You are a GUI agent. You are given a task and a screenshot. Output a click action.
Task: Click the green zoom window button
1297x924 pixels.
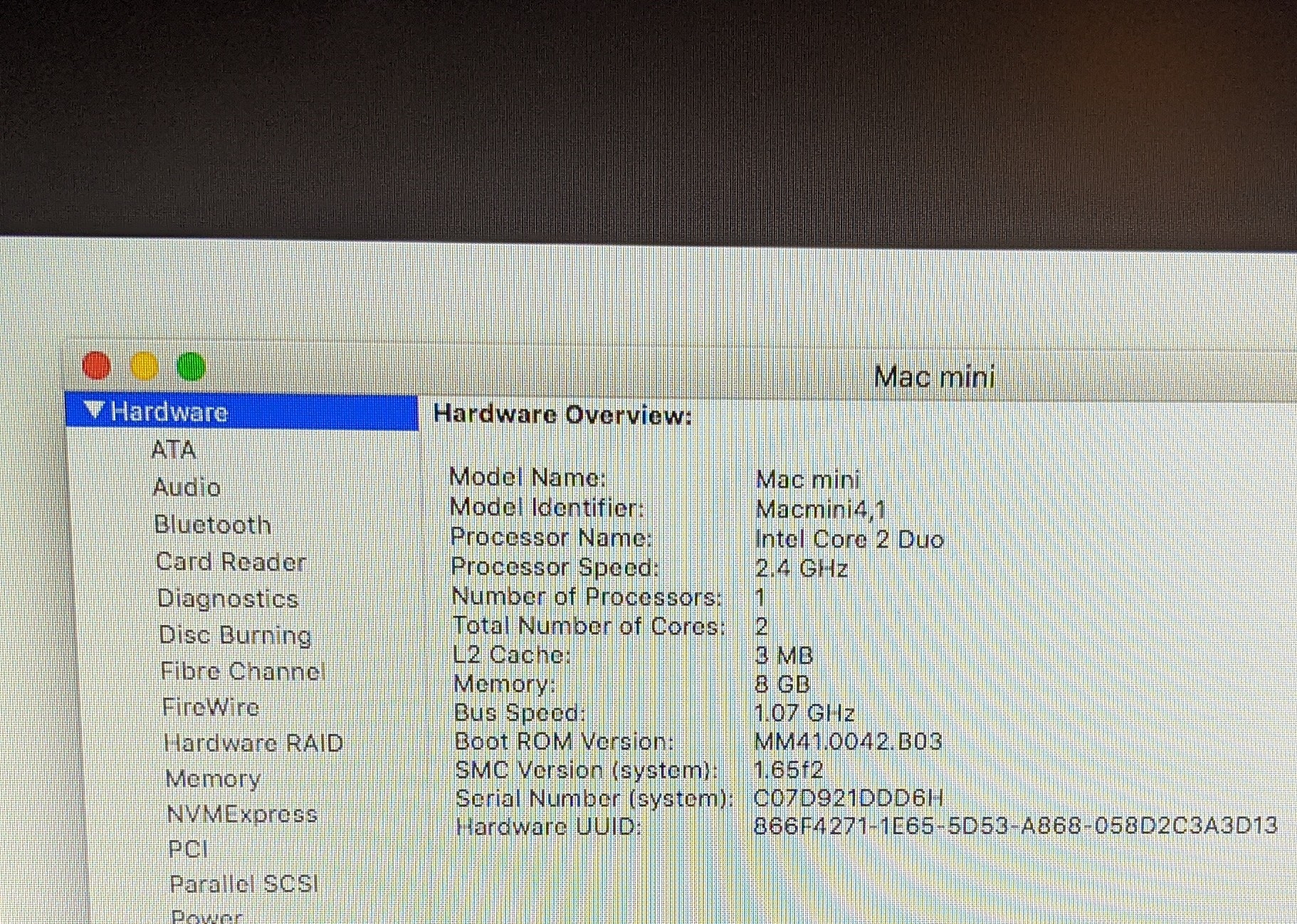[191, 367]
